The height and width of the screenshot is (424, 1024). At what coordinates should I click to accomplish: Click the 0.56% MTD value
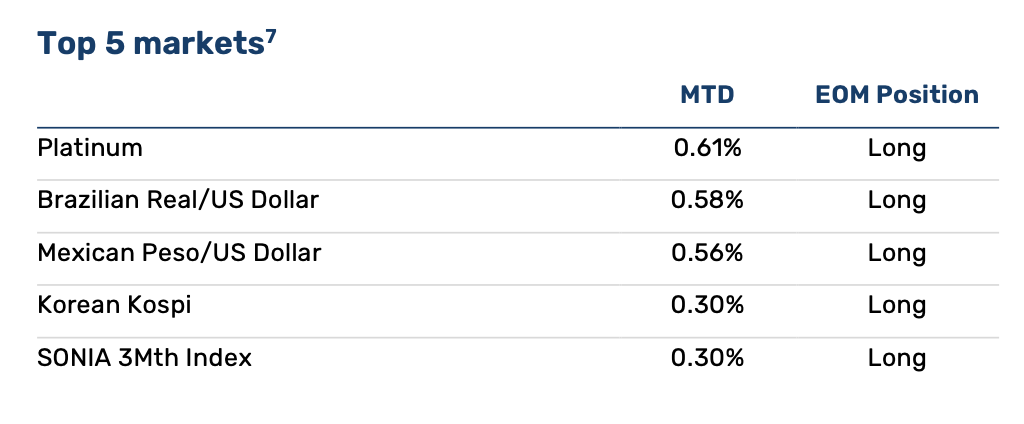(x=707, y=252)
